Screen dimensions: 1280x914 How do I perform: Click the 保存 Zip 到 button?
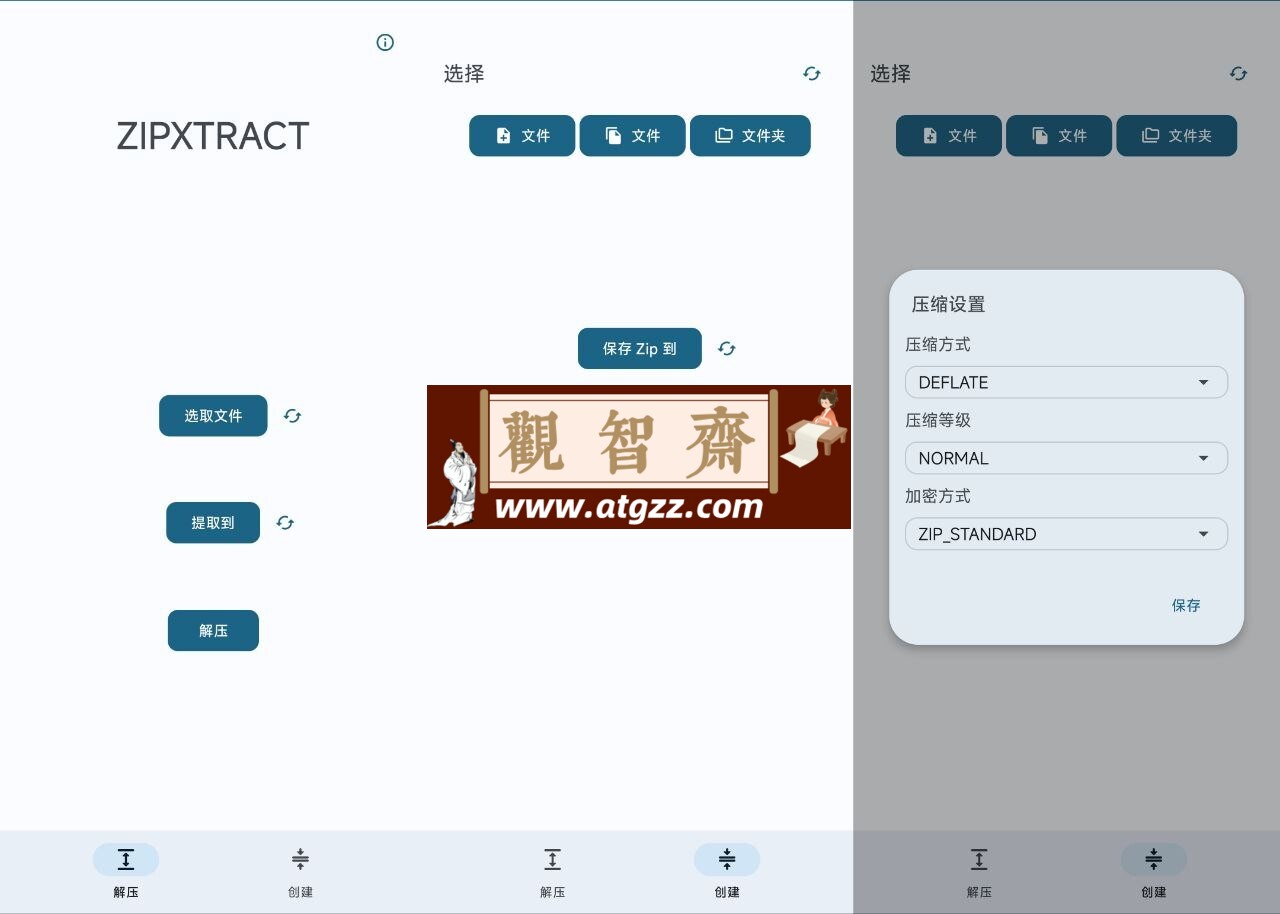pos(640,349)
